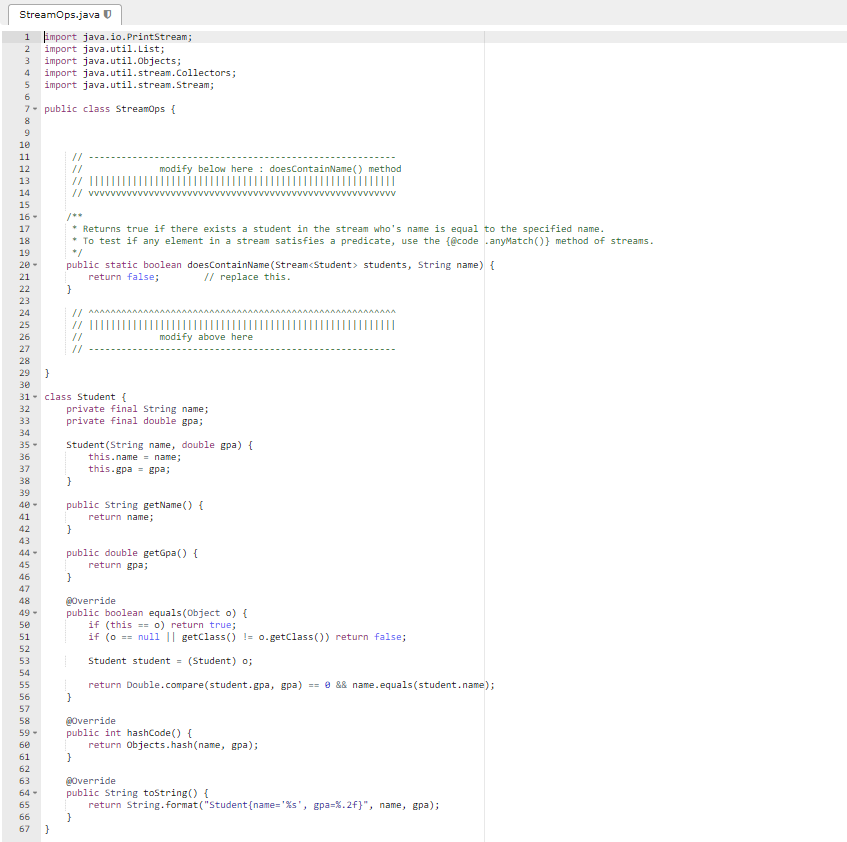Viewport: 847px width, 842px height.
Task: Click the shield icon on the StreamOps.java tab
Action: (109, 15)
